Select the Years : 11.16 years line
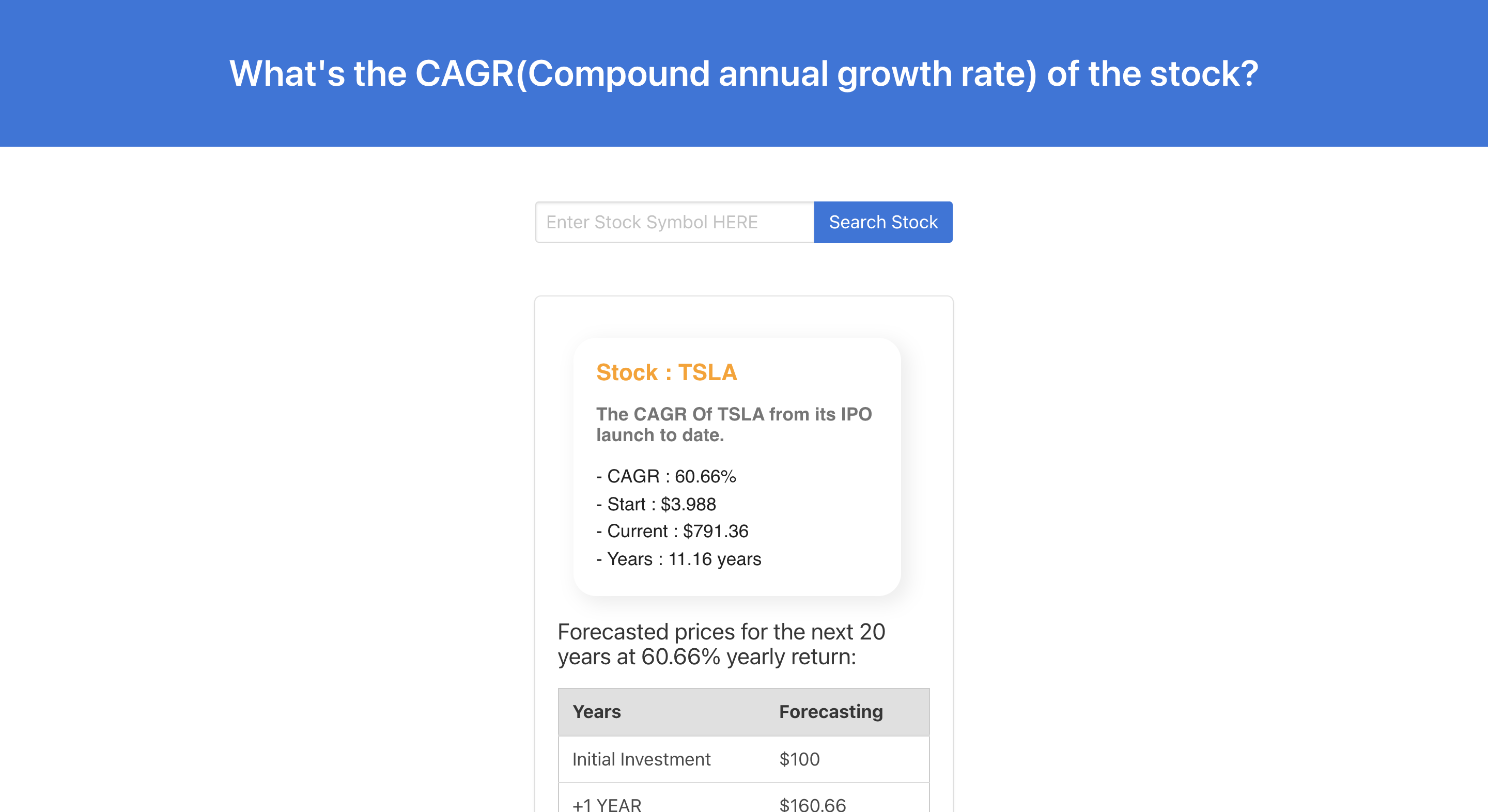 (x=679, y=558)
